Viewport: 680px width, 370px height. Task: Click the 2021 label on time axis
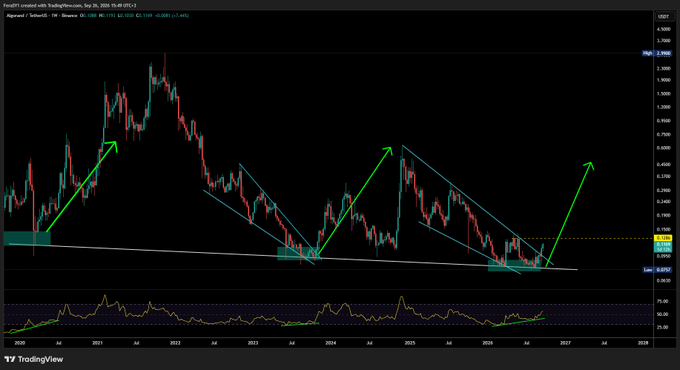tap(97, 343)
